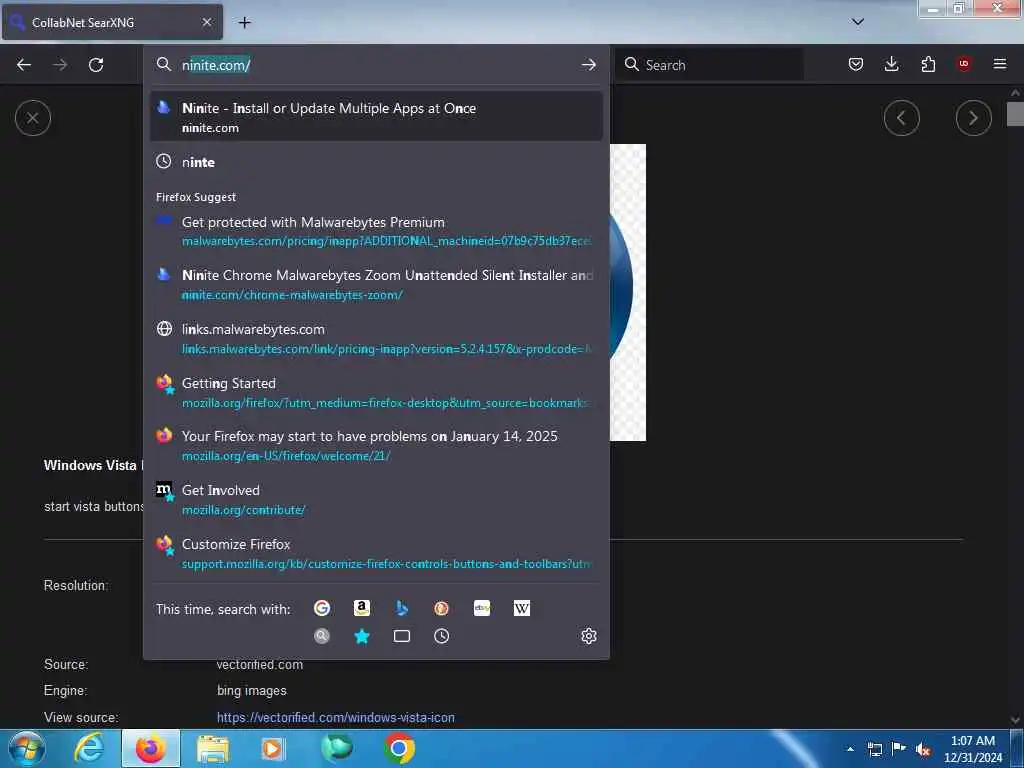The image size is (1024, 768).
Task: Click the 'bing images' engine text
Action: [x=251, y=690]
